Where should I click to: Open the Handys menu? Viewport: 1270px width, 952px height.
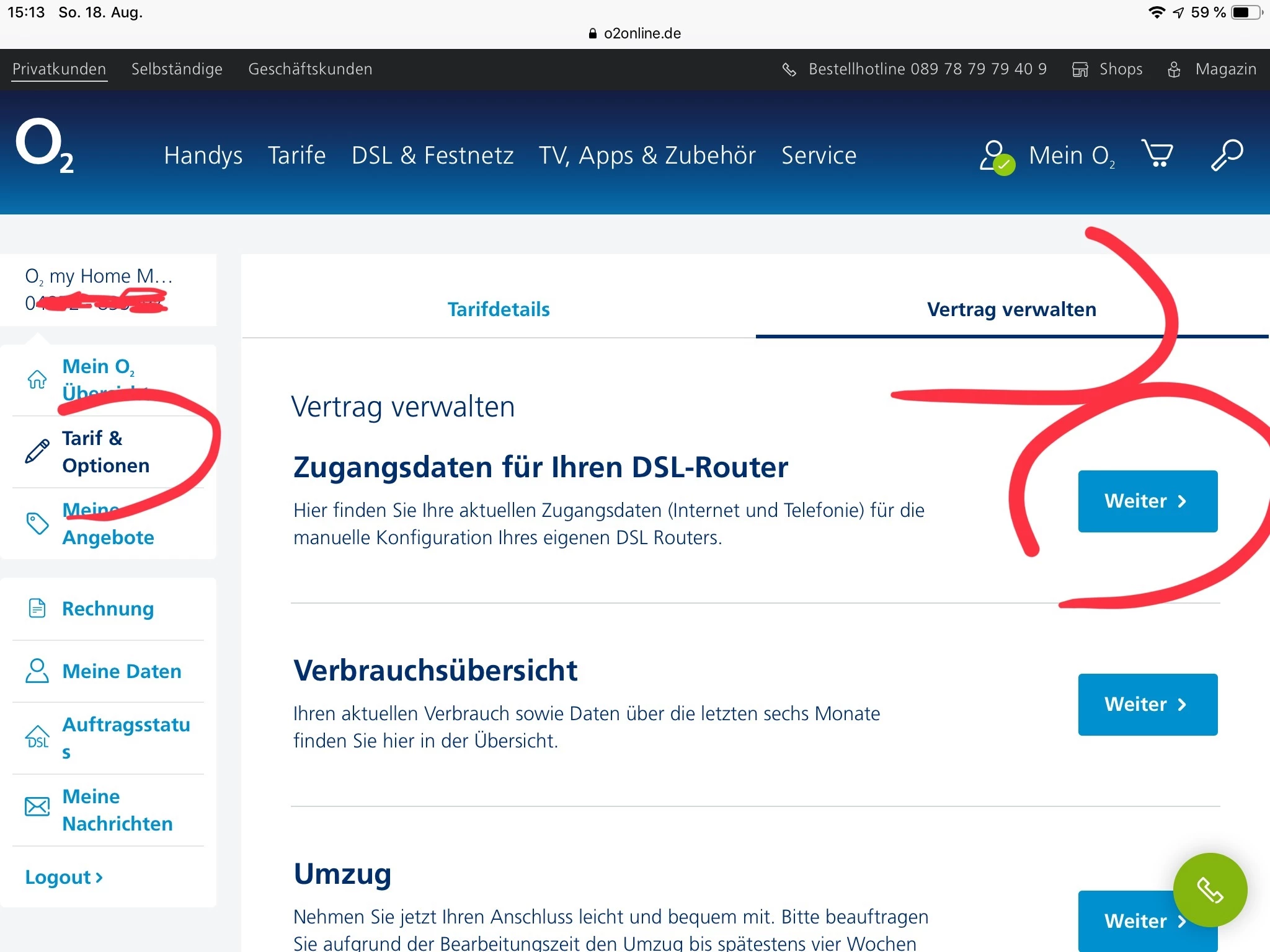coord(203,155)
